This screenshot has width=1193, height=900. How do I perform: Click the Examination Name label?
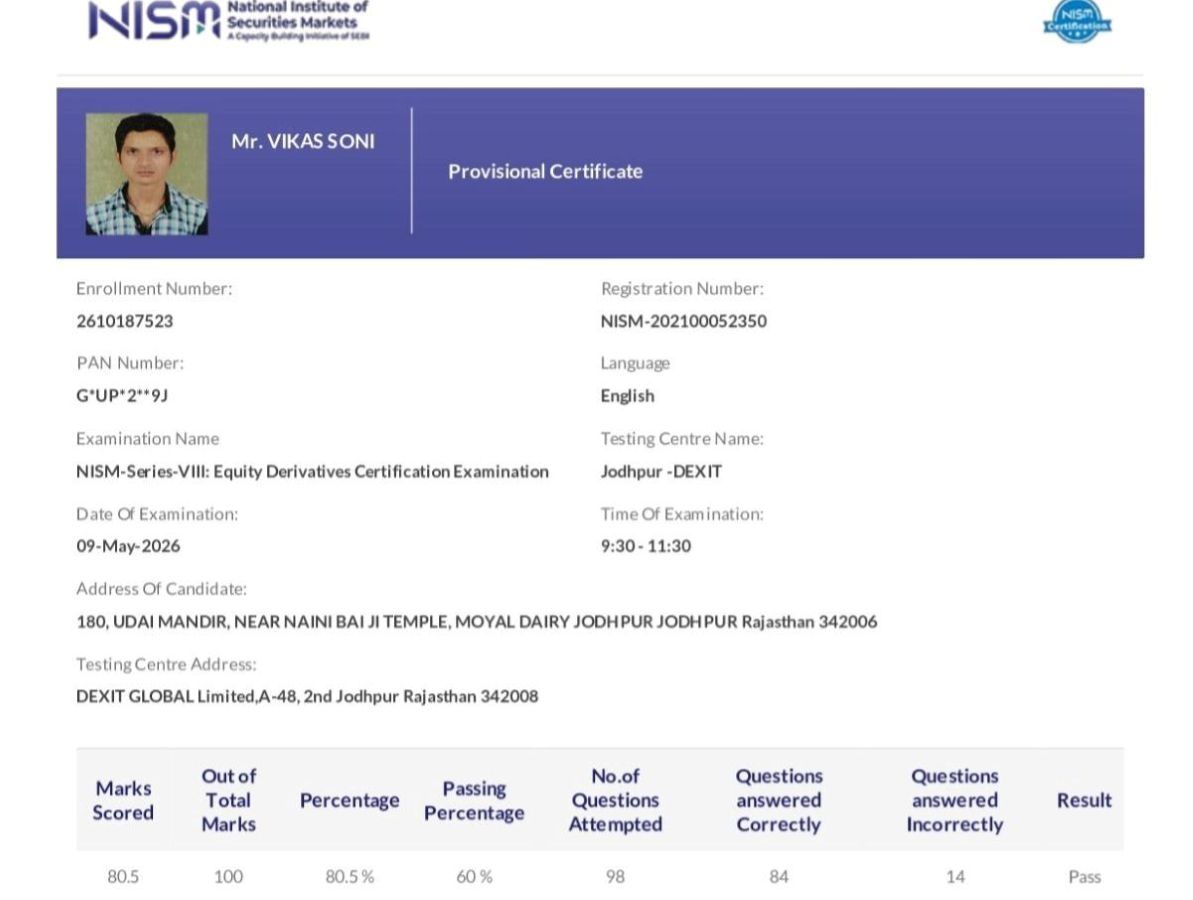click(148, 438)
